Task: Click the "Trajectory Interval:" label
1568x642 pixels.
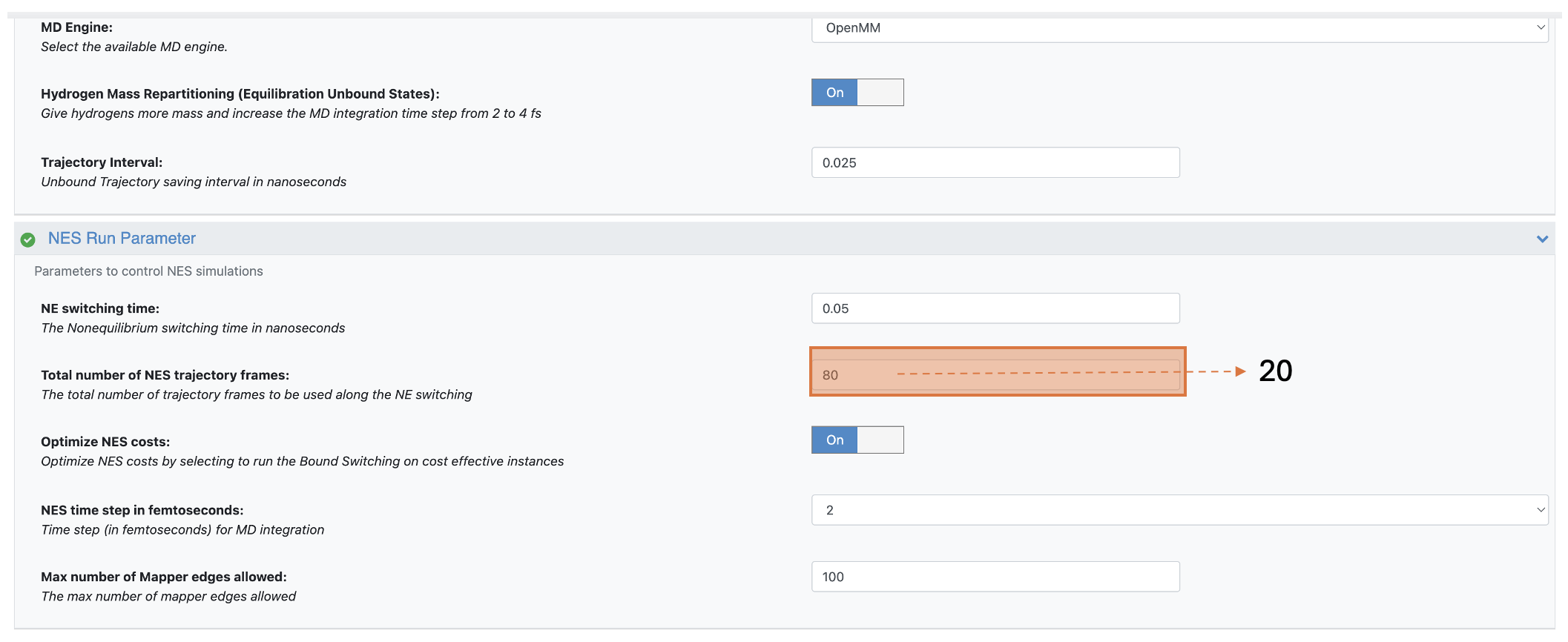Action: click(102, 162)
